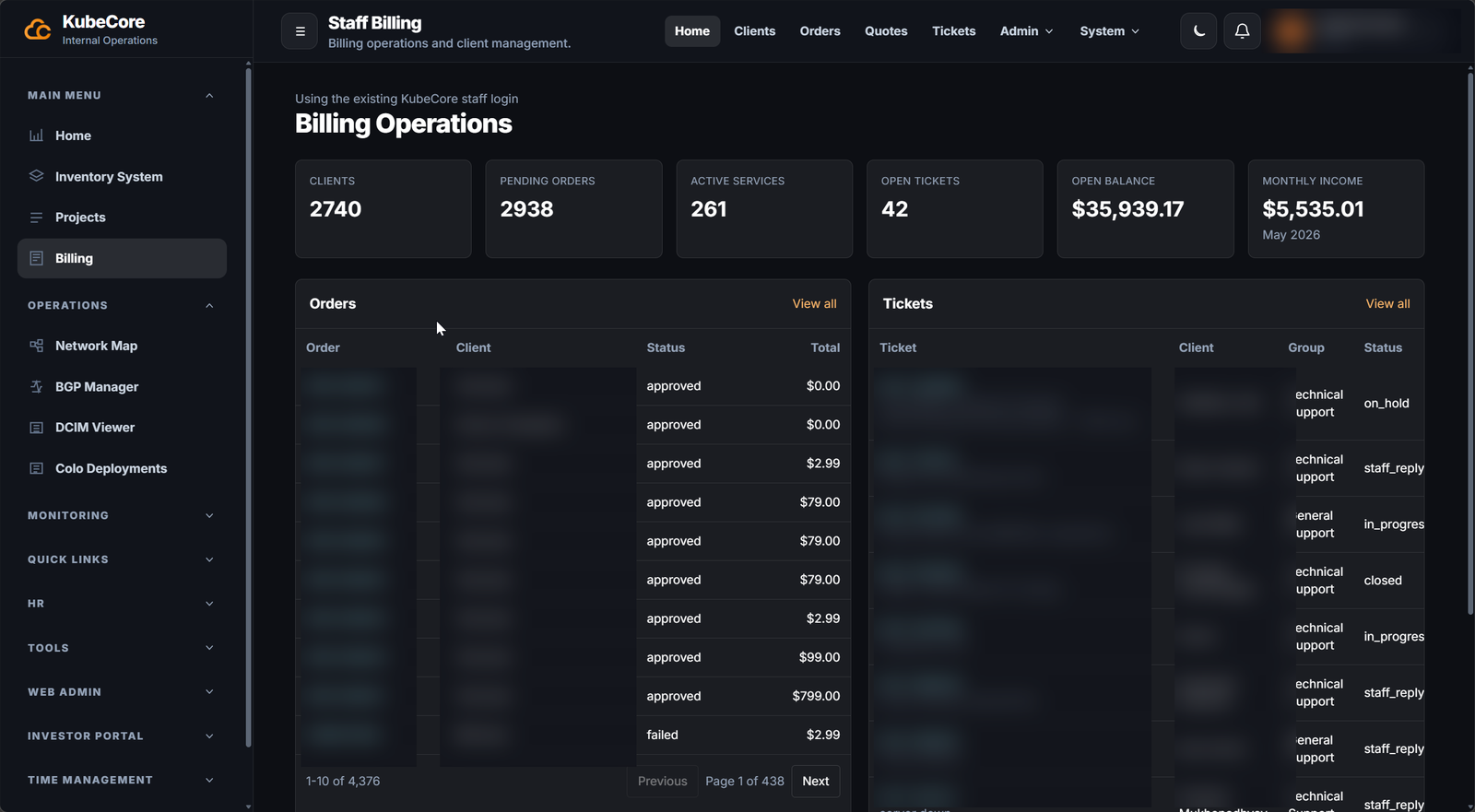The image size is (1475, 812).
Task: Click the Billing sidebar icon
Action: tap(37, 258)
